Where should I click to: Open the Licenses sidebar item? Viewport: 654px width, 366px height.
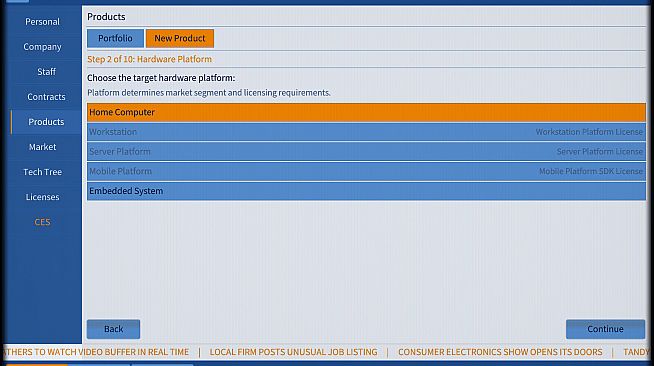click(42, 197)
